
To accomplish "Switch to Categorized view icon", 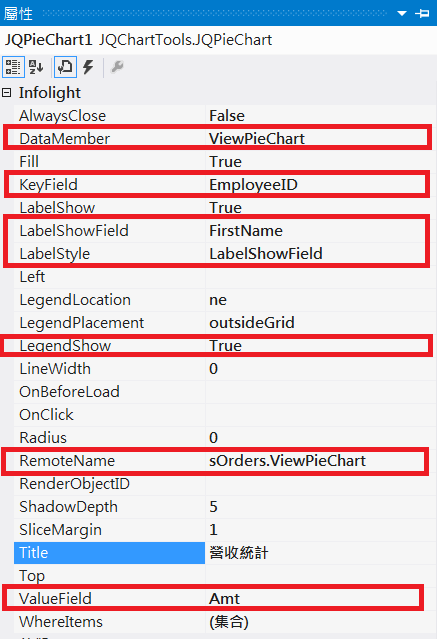I will click(x=13, y=67).
